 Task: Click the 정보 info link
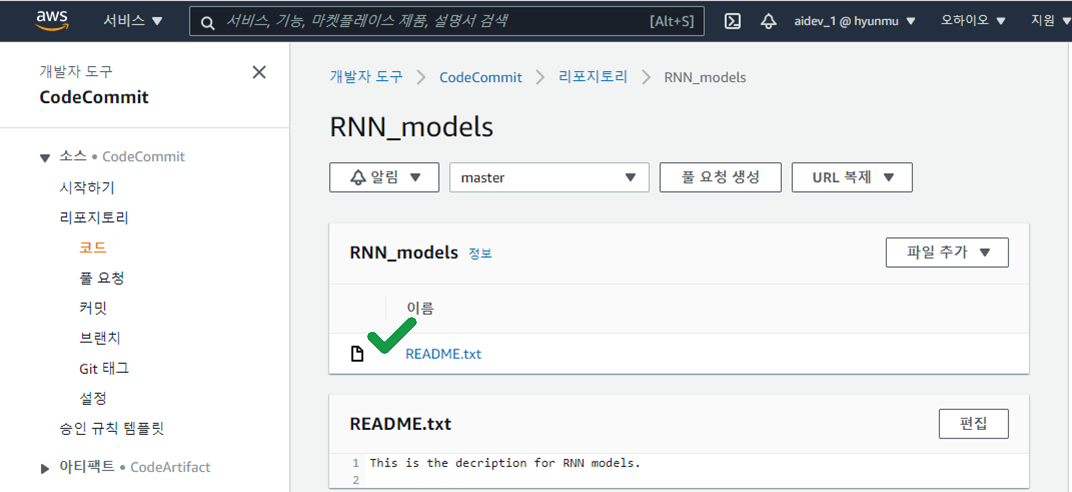480,254
